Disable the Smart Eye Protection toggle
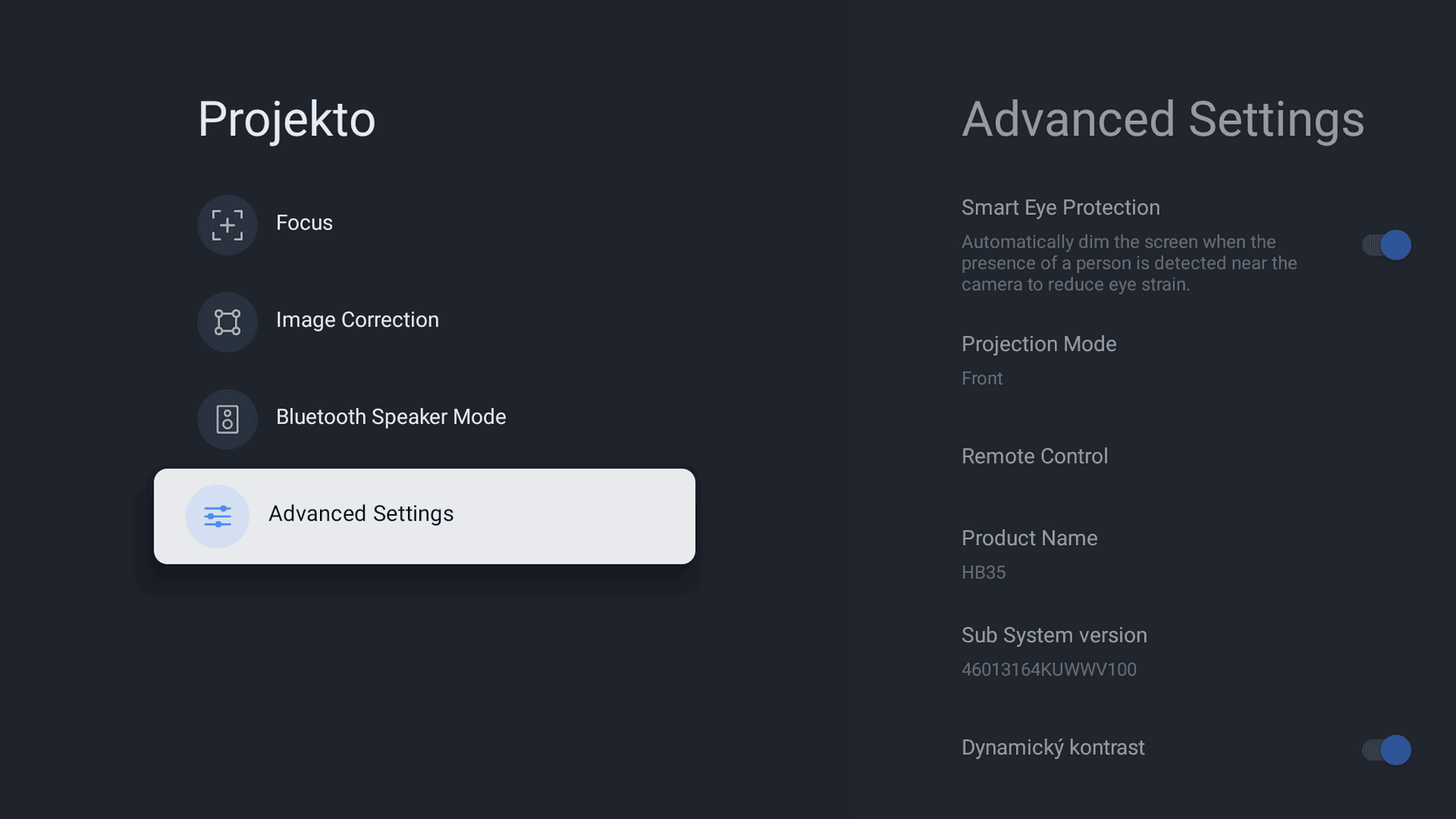The width and height of the screenshot is (1456, 819). coord(1386,245)
